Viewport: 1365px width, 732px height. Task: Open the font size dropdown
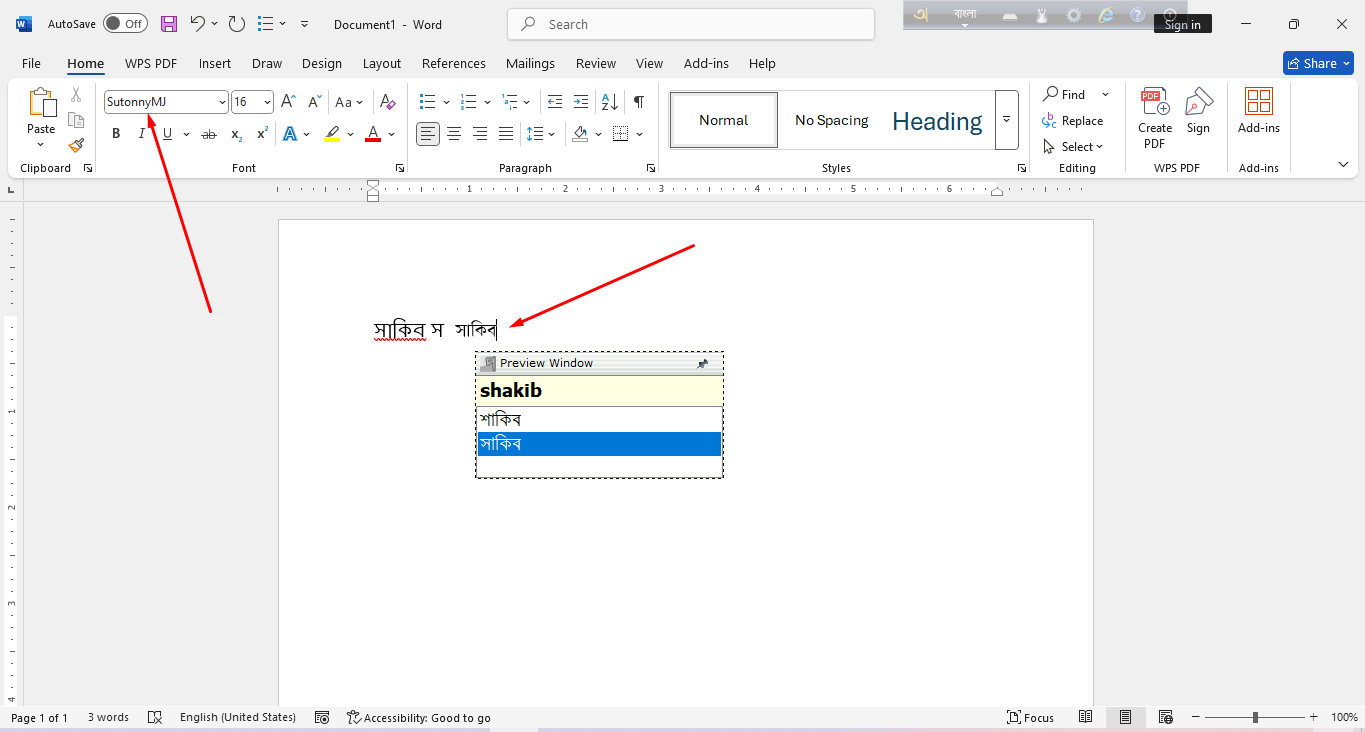pos(267,102)
